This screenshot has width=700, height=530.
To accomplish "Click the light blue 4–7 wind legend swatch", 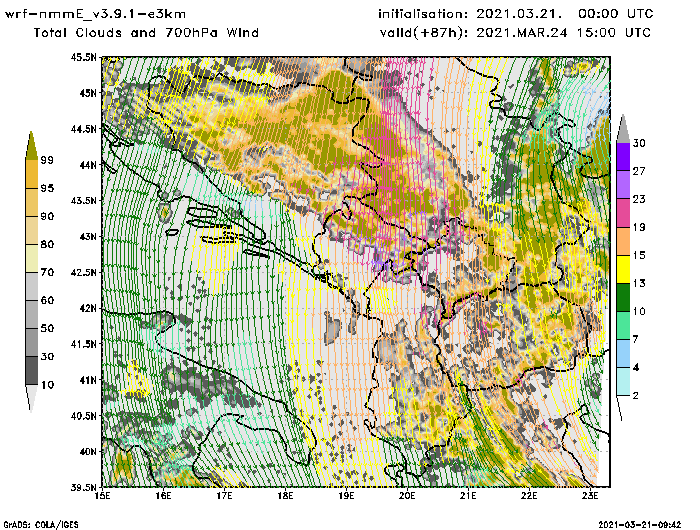I will [x=623, y=353].
